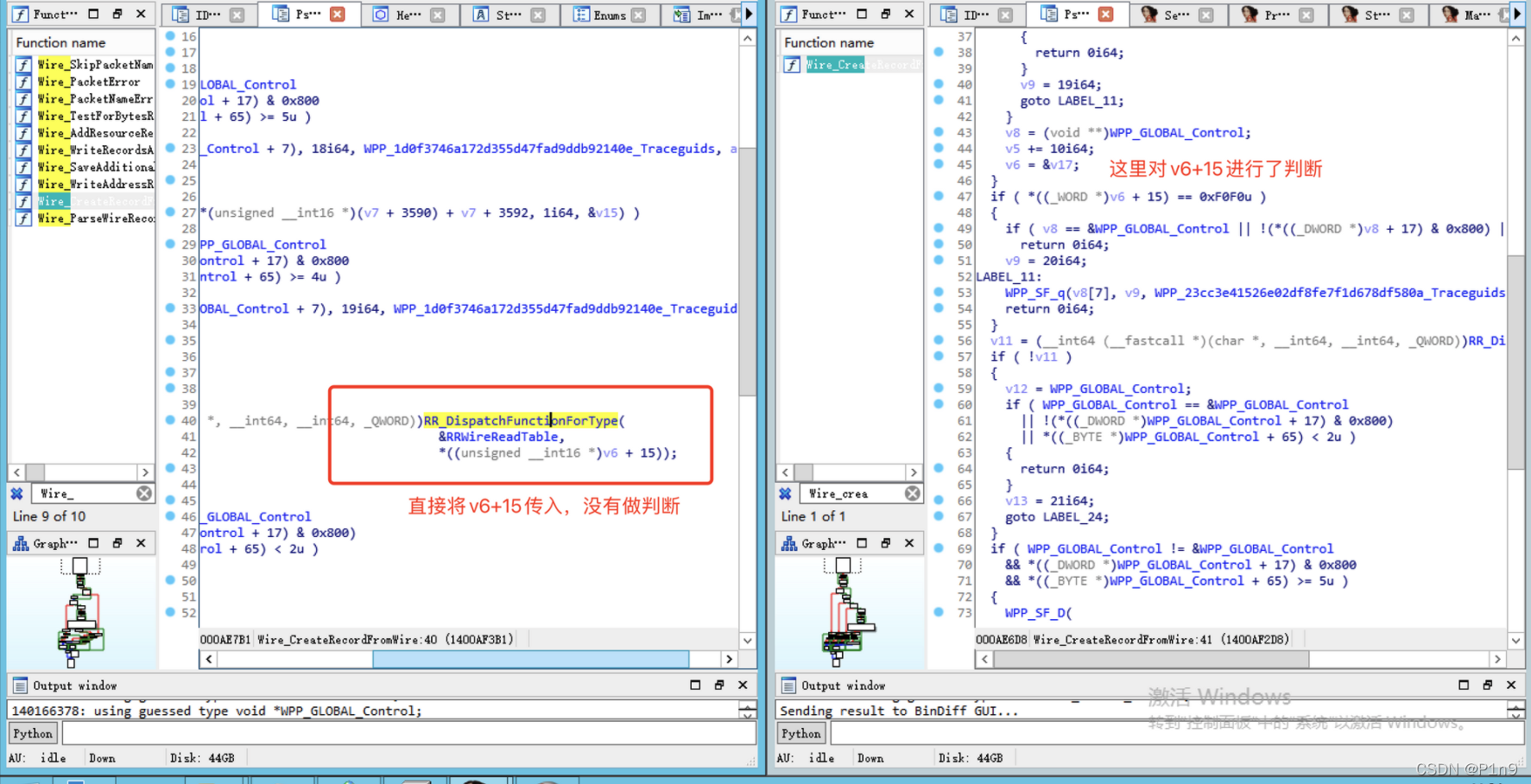Click Wire_crea filter input in right window
This screenshot has width=1531, height=784.
[853, 493]
